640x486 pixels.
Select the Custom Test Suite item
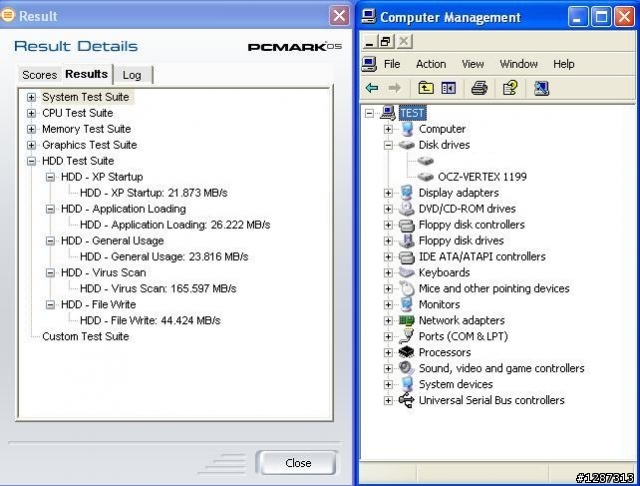point(86,336)
